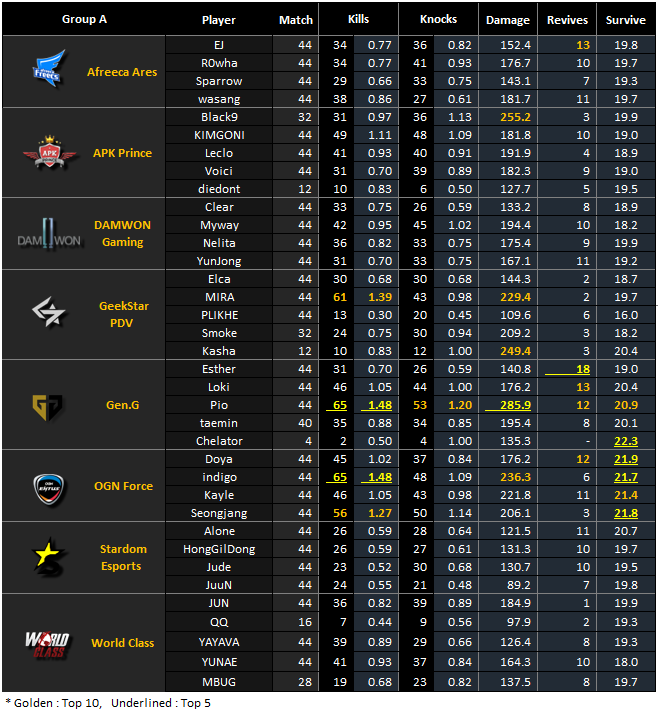
Task: Click player name Pio
Action: pos(219,405)
